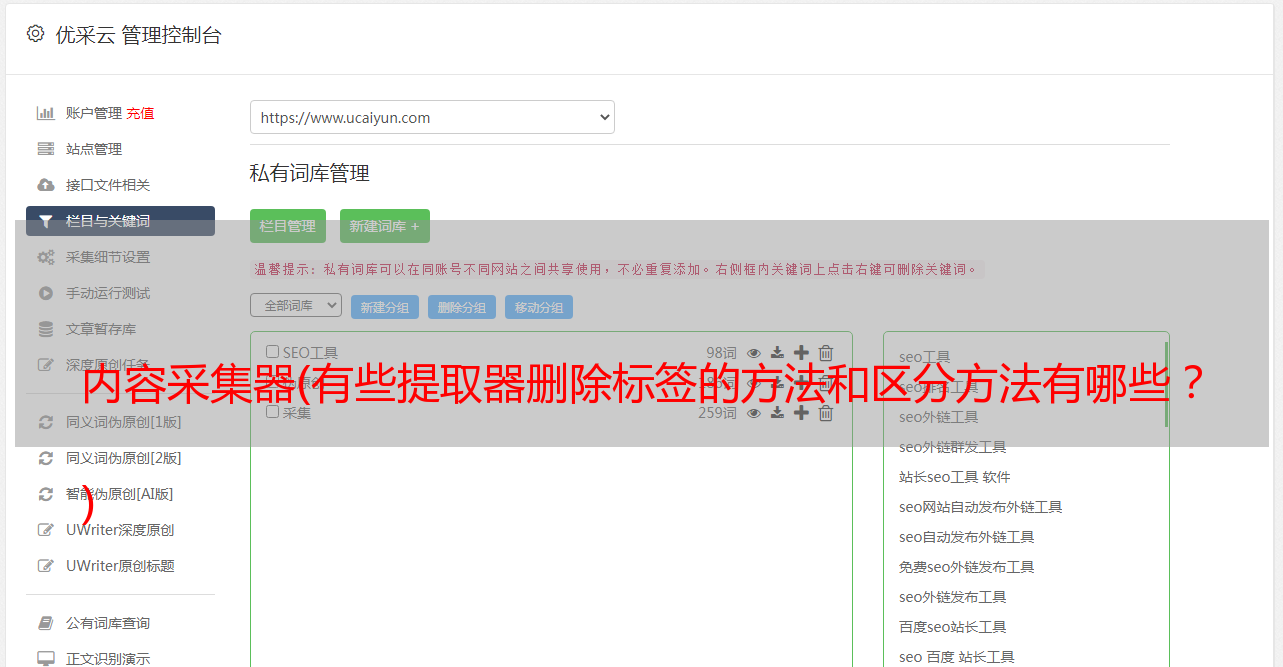Click the 栏目管理 button
This screenshot has height=667, width=1283.
pos(288,226)
